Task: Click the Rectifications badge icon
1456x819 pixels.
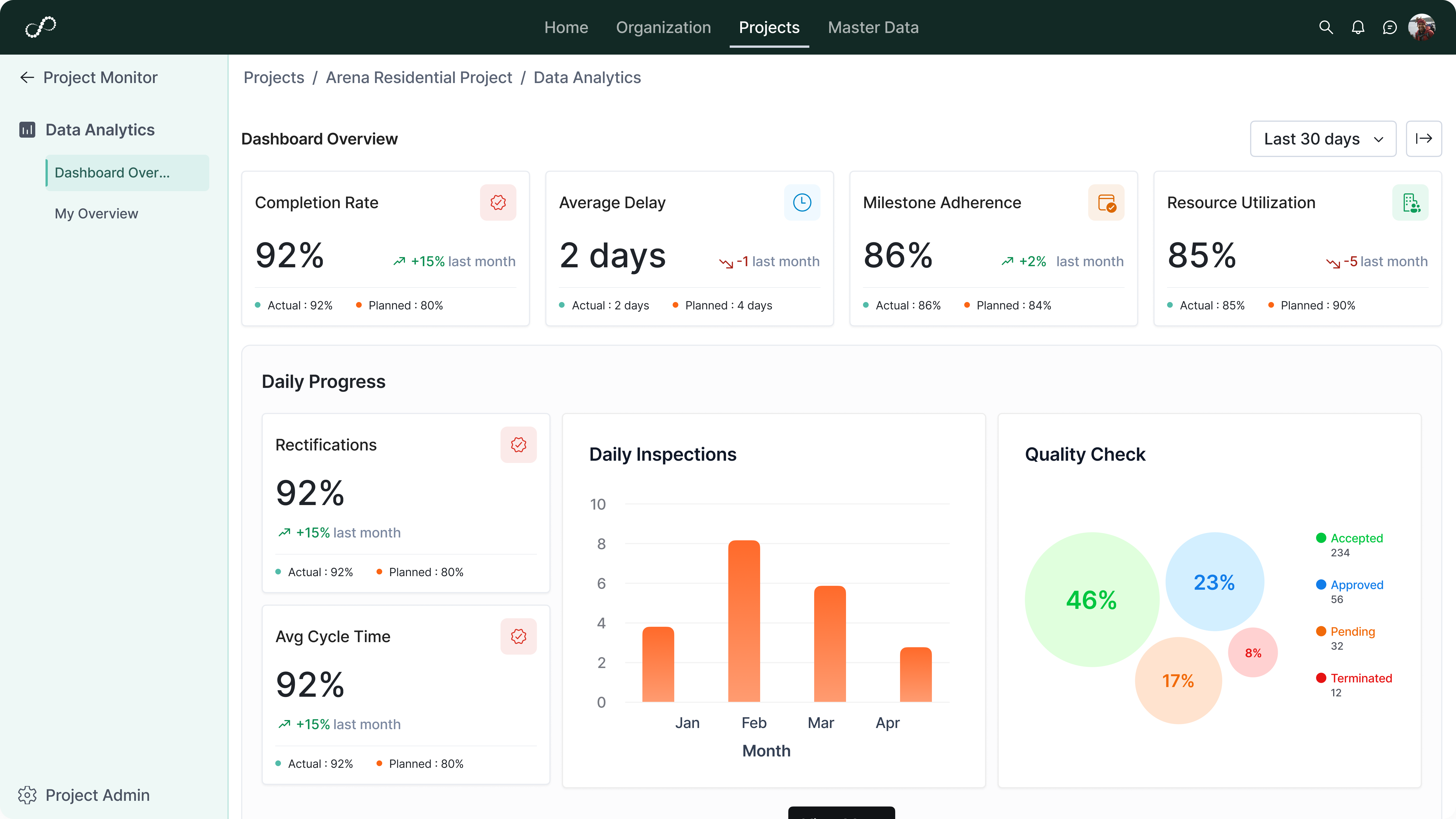Action: 518,445
